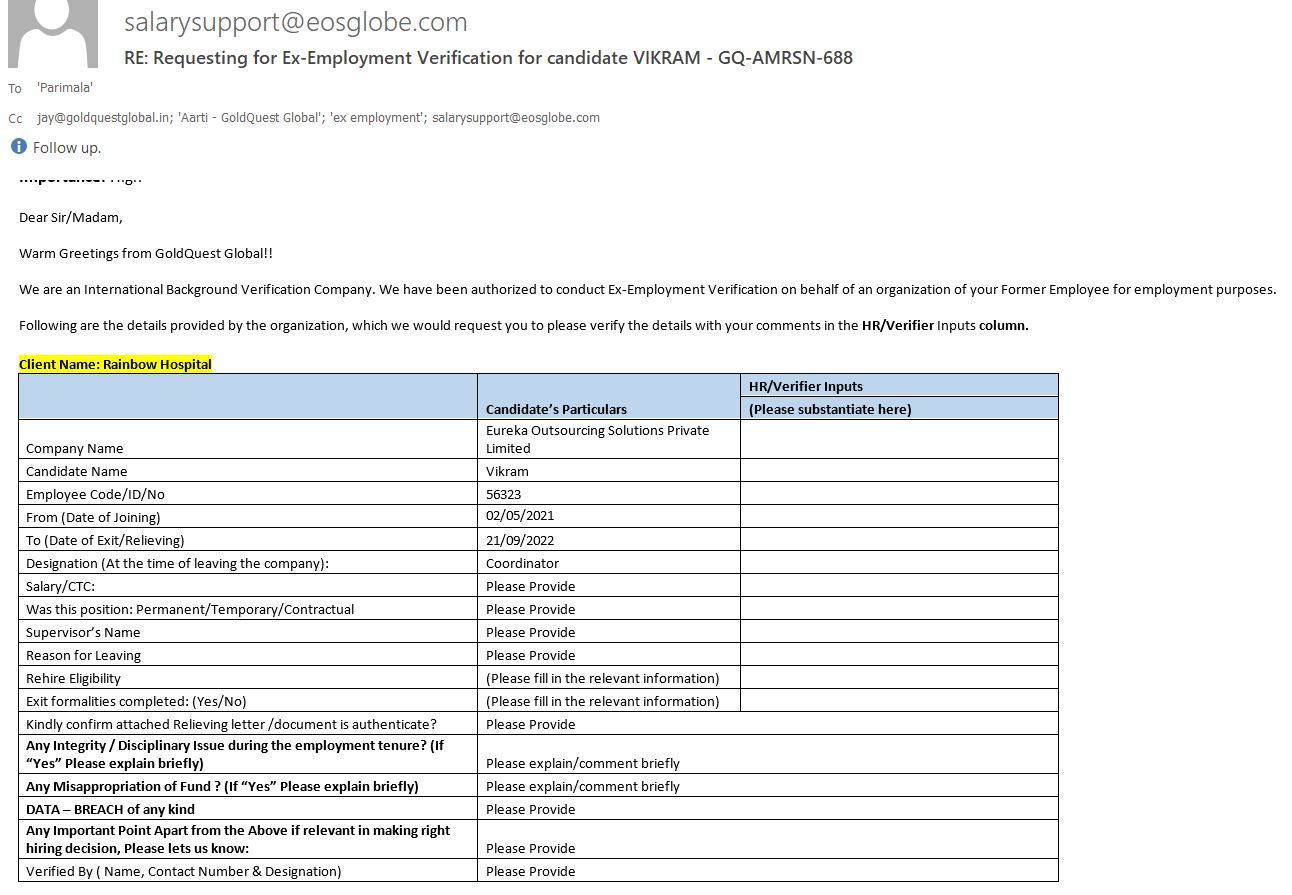Image resolution: width=1292 pixels, height=895 pixels.
Task: Click salarysupport@eosglobe.com in the Cc line
Action: pos(516,118)
